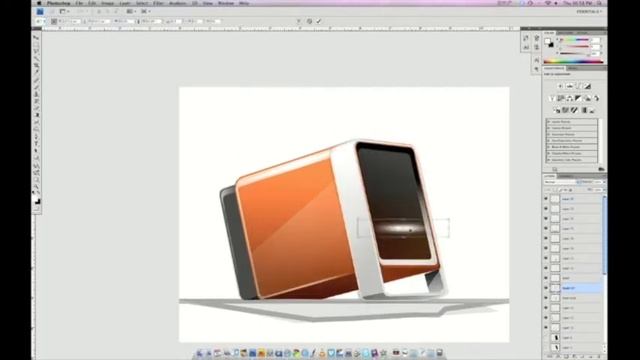The width and height of the screenshot is (640, 360).
Task: Switch to the Styles tab
Action: [x=582, y=33]
